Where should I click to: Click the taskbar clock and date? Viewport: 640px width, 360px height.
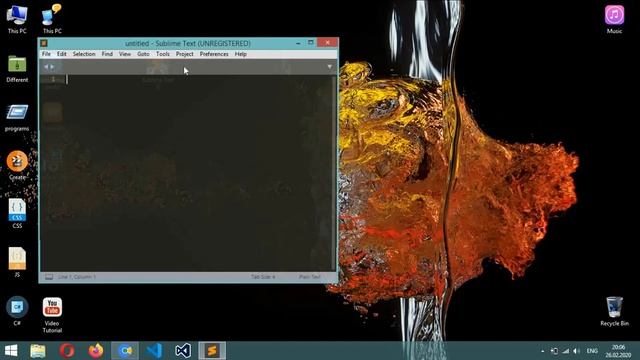click(618, 351)
